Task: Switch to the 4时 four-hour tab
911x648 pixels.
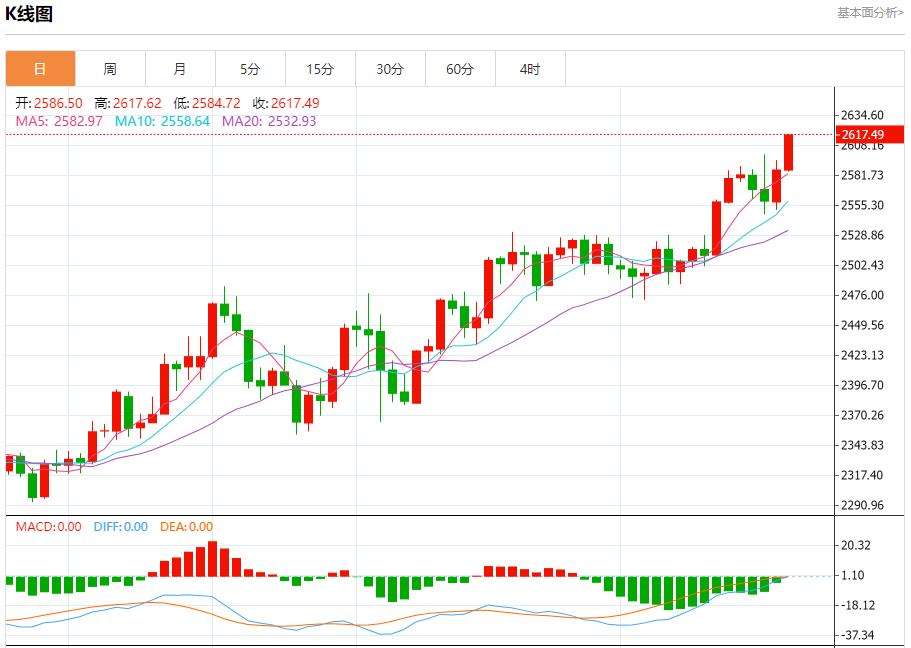Action: click(x=530, y=69)
